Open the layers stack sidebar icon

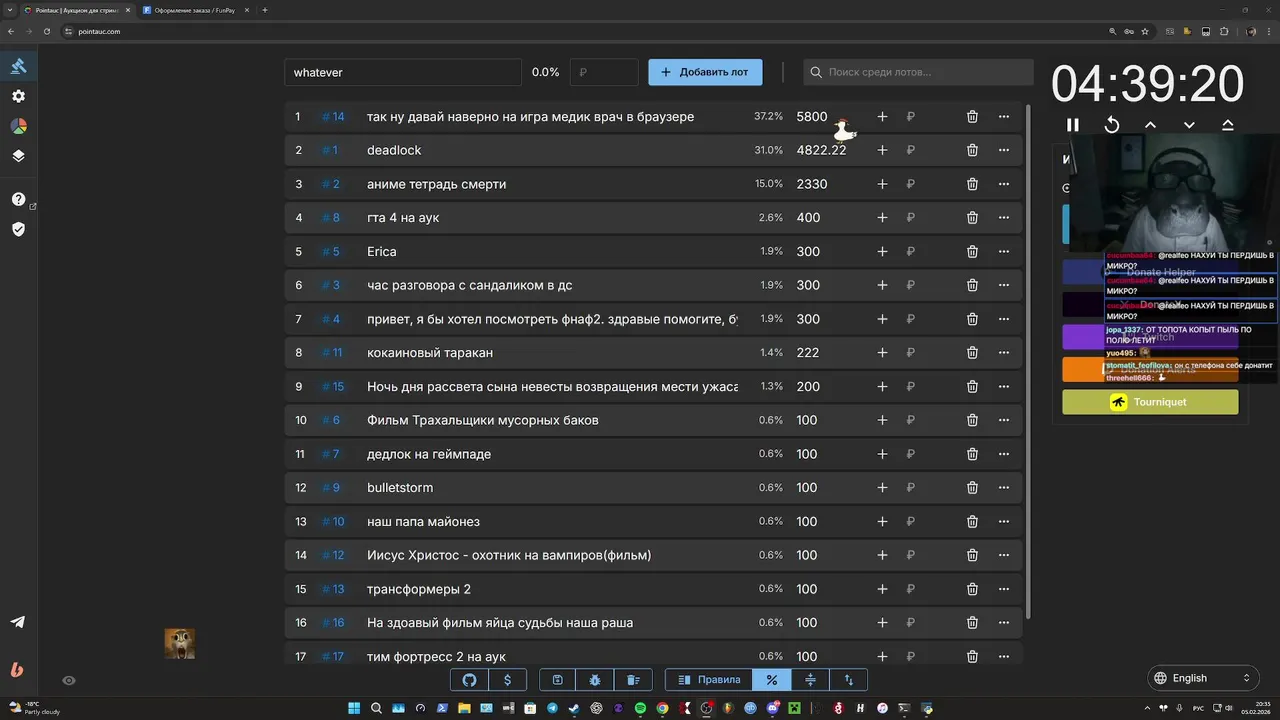pos(18,156)
